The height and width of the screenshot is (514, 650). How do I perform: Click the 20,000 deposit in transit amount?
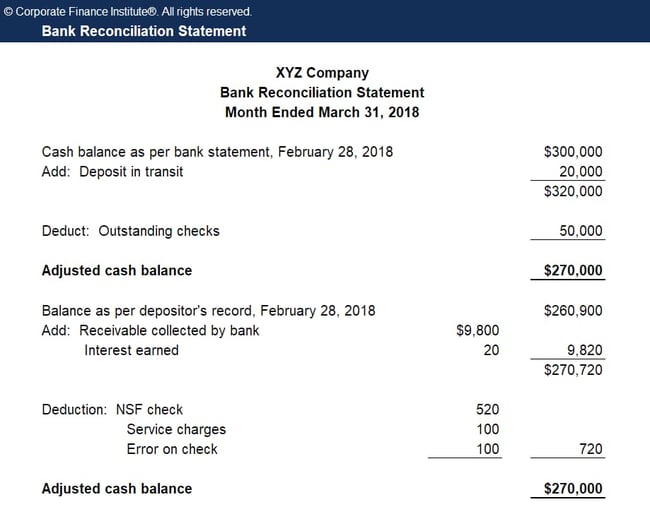(x=580, y=172)
